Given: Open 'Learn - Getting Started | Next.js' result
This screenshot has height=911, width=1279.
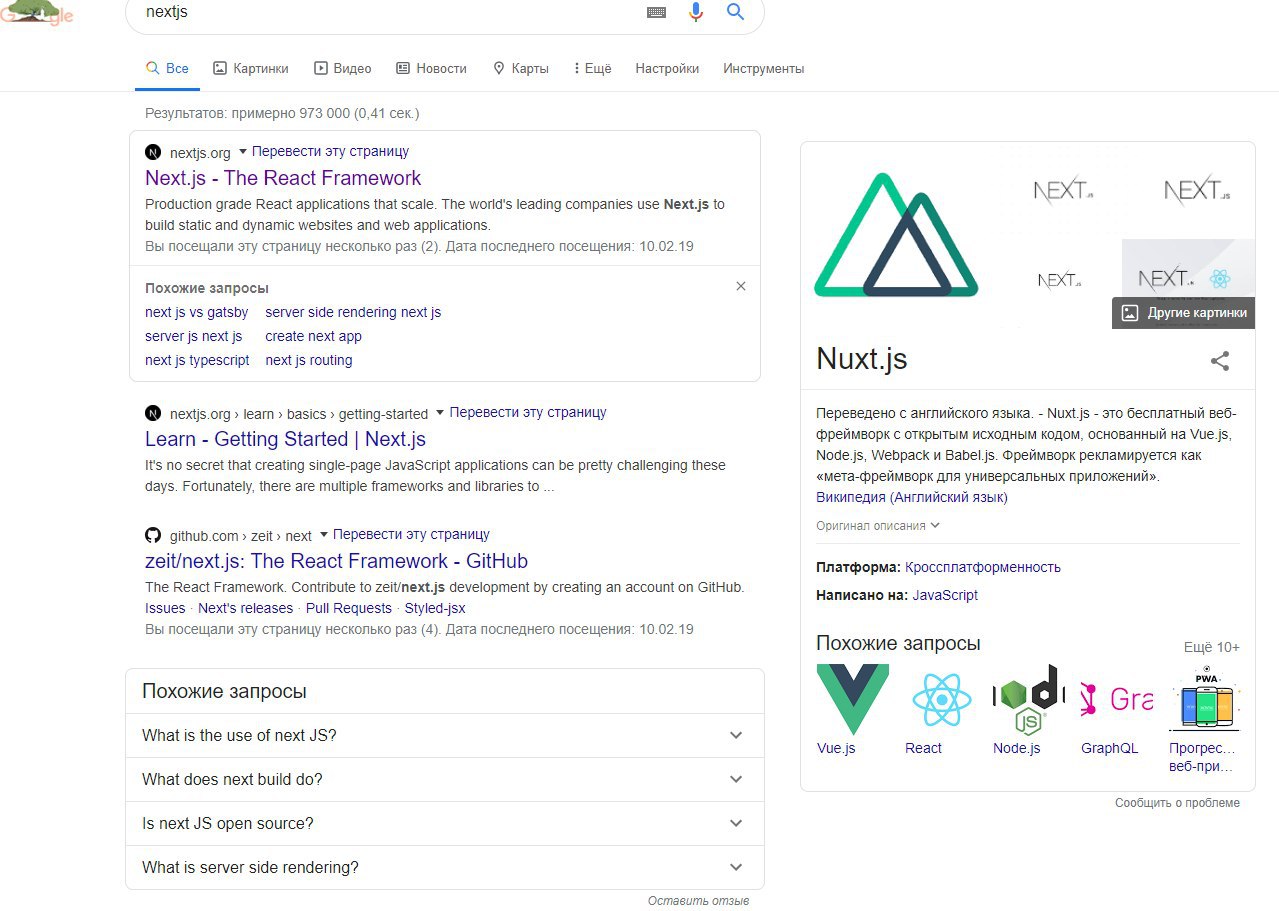Looking at the screenshot, I should pos(285,439).
